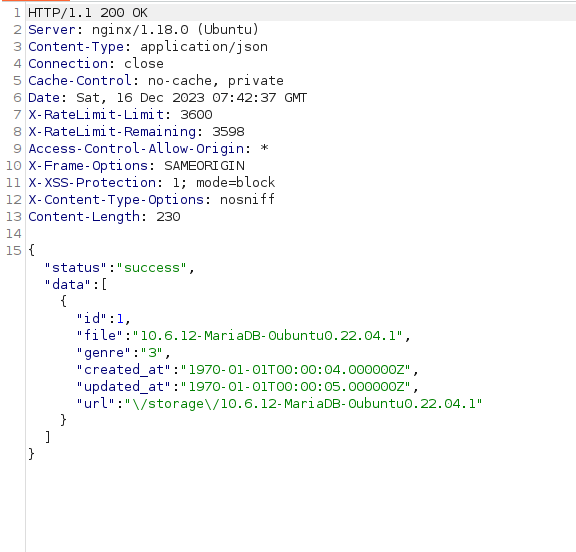Click the "updated_at" JSON key

point(124,386)
